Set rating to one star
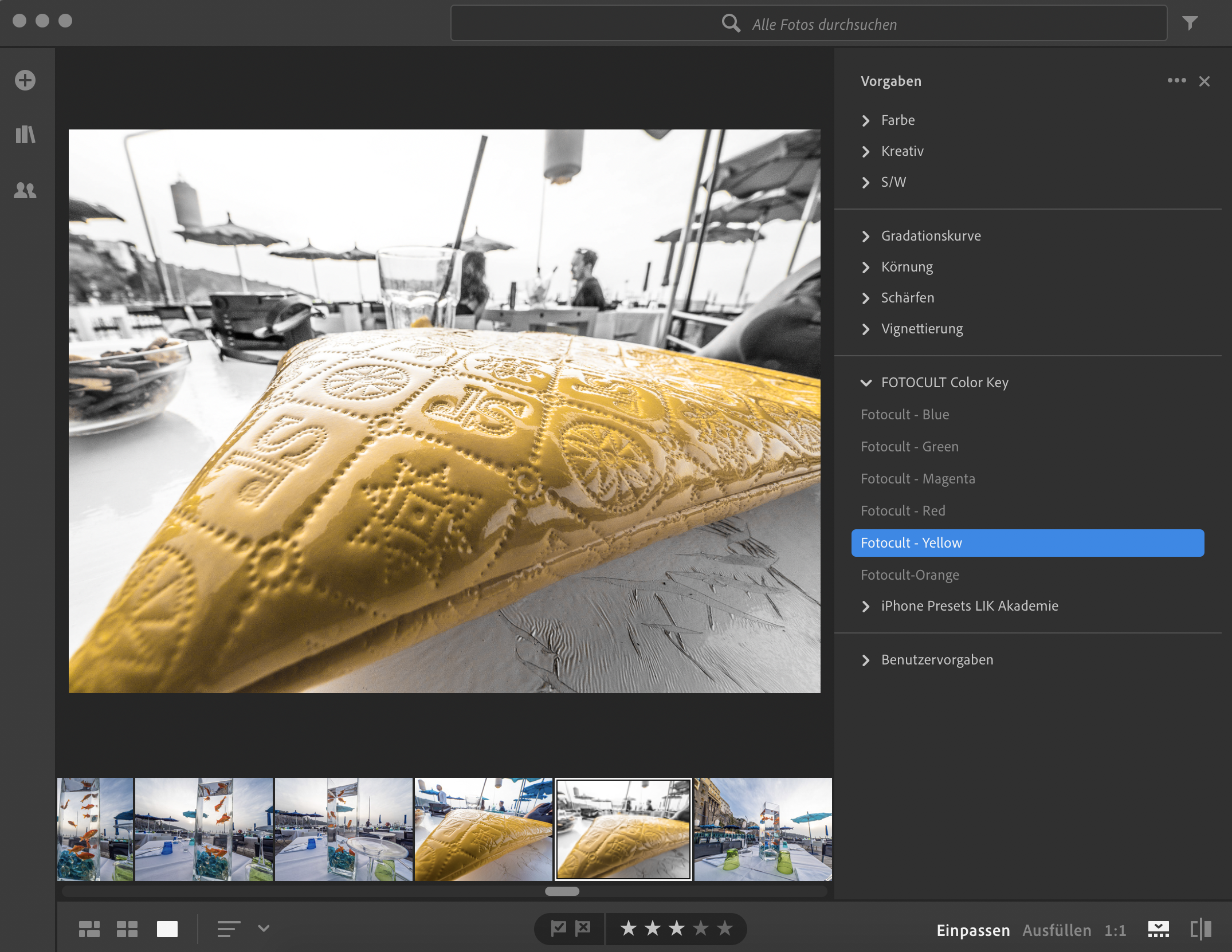Image resolution: width=1232 pixels, height=952 pixels. click(629, 928)
